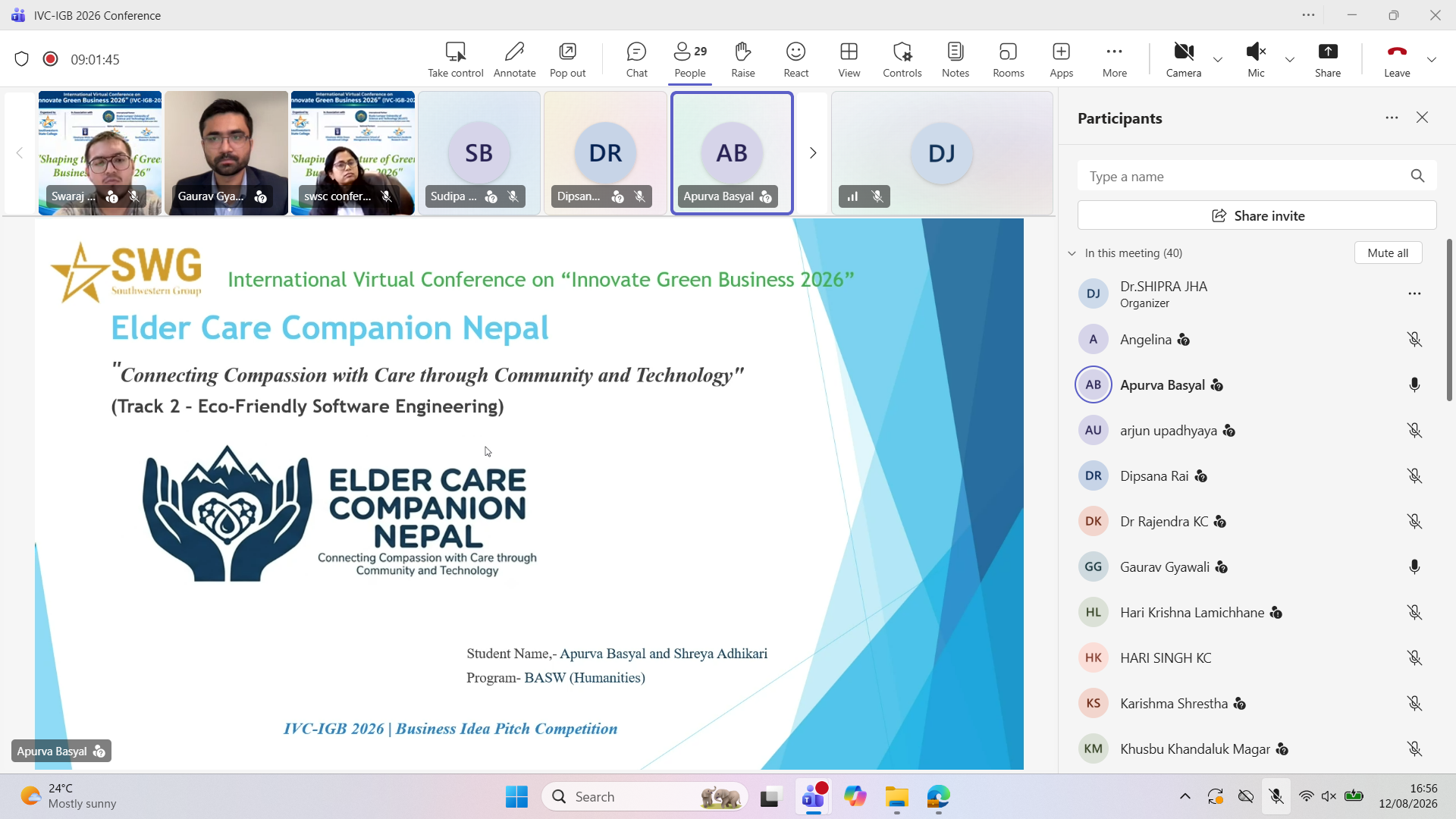
Task: Open title bar more options ellipsis
Action: point(1308,15)
